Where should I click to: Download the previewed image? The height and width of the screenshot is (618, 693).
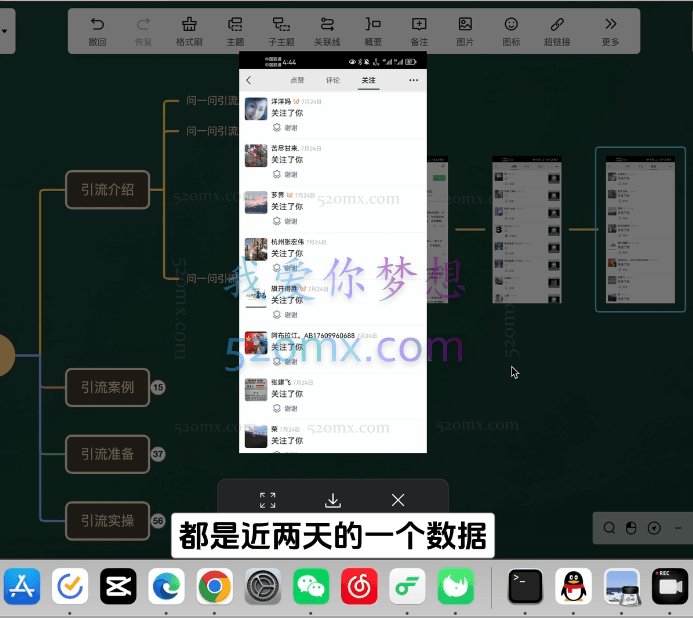[333, 500]
